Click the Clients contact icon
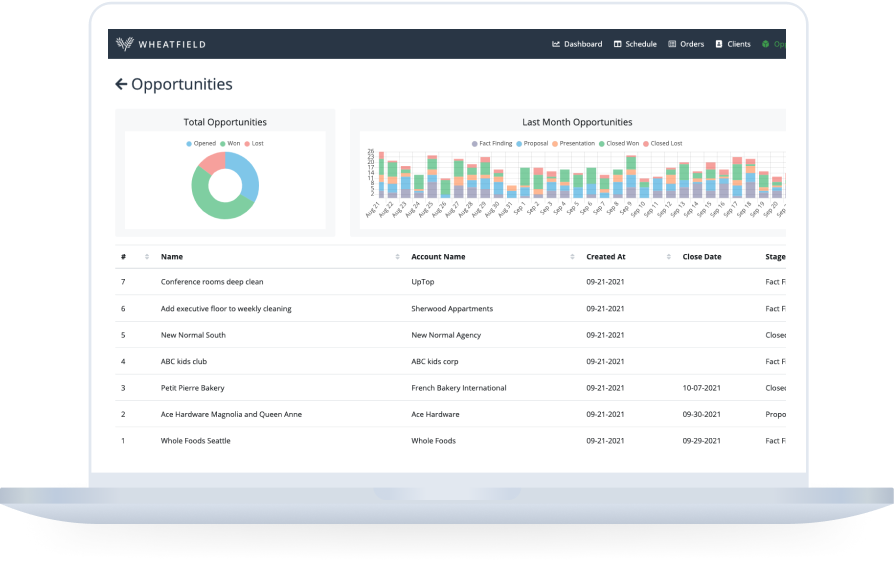 pyautogui.click(x=719, y=44)
